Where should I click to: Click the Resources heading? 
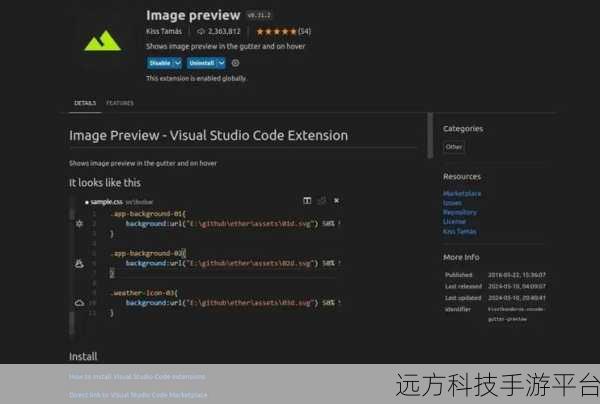tap(462, 177)
